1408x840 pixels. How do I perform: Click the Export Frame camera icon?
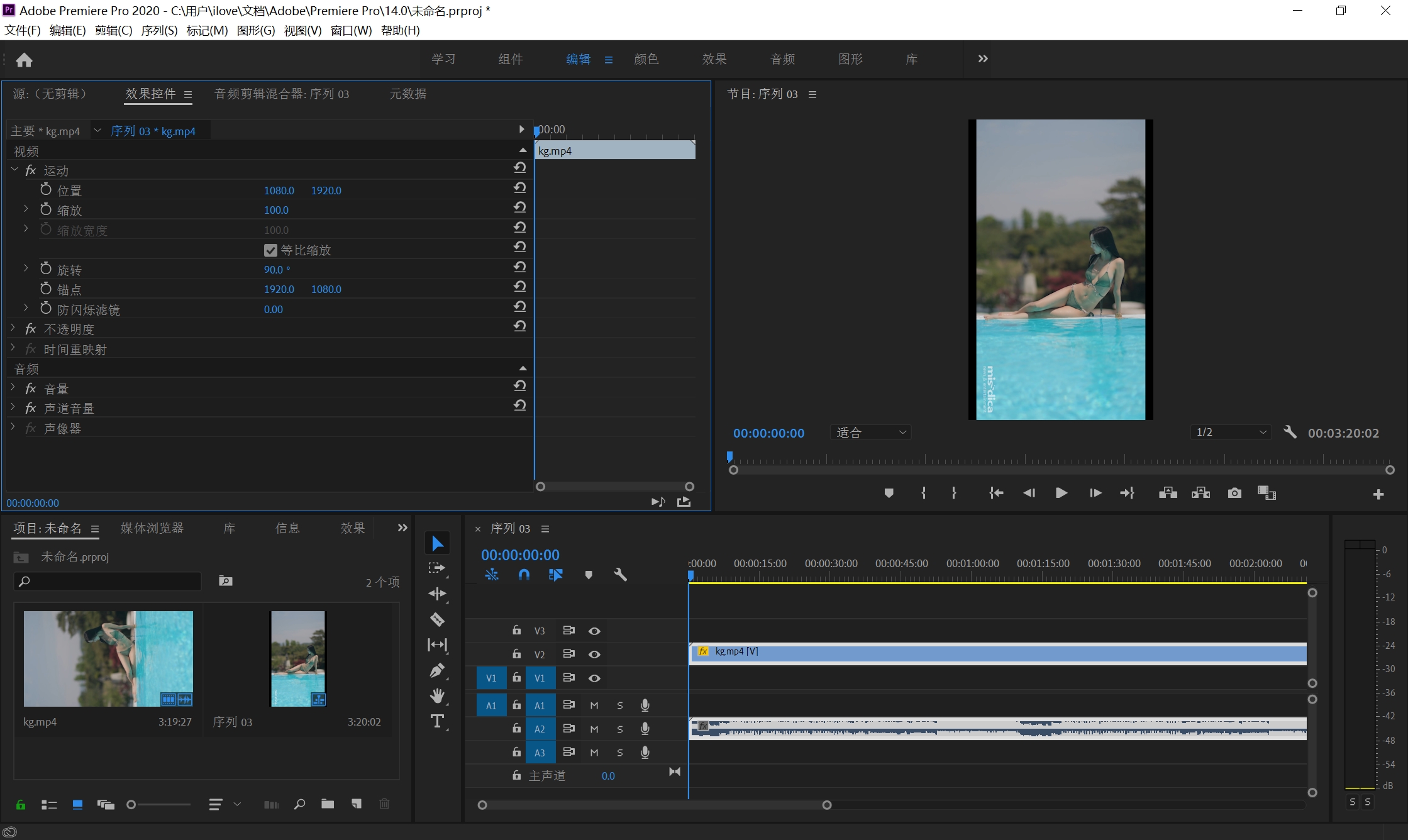[x=1234, y=494]
